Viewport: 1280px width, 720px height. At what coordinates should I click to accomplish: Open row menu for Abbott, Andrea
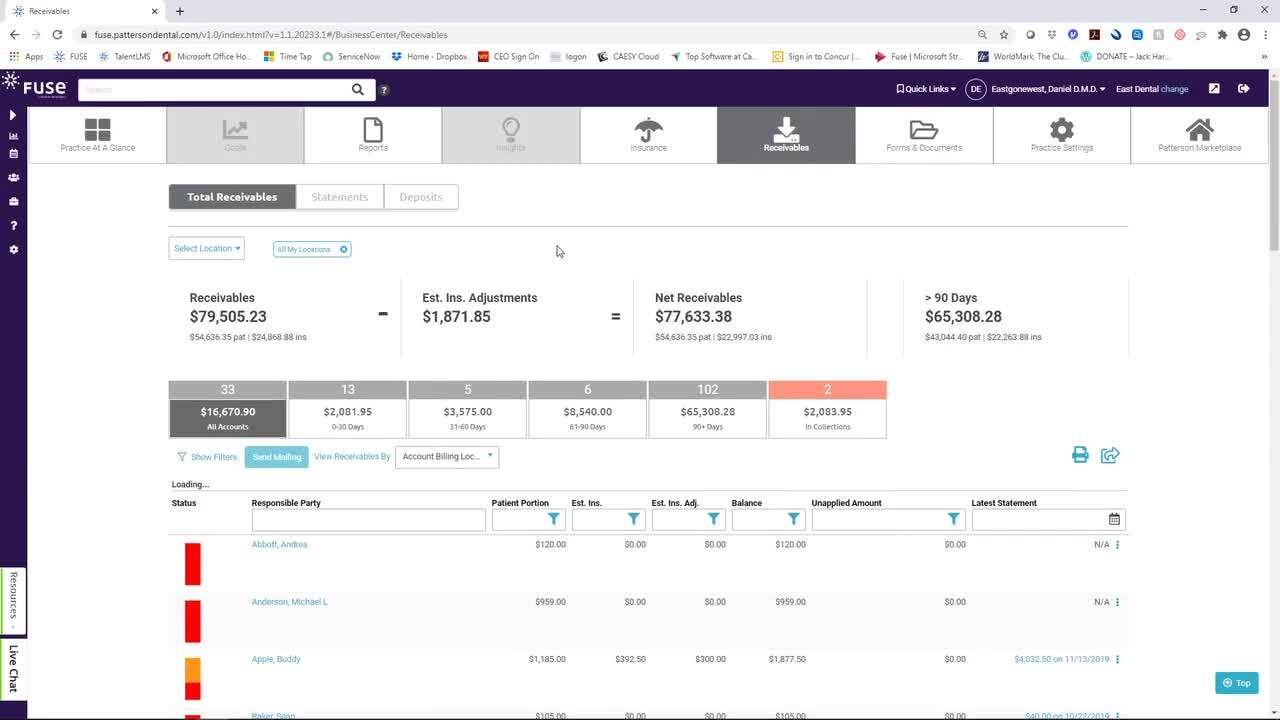point(1118,545)
